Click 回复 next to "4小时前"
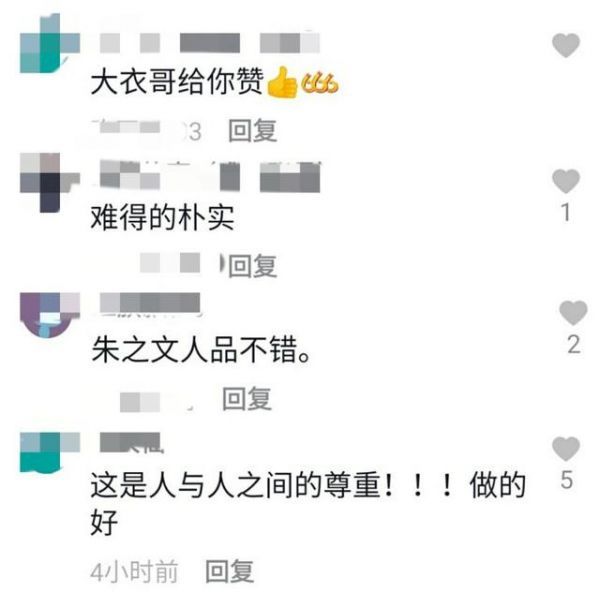600x592 pixels. tap(230, 571)
